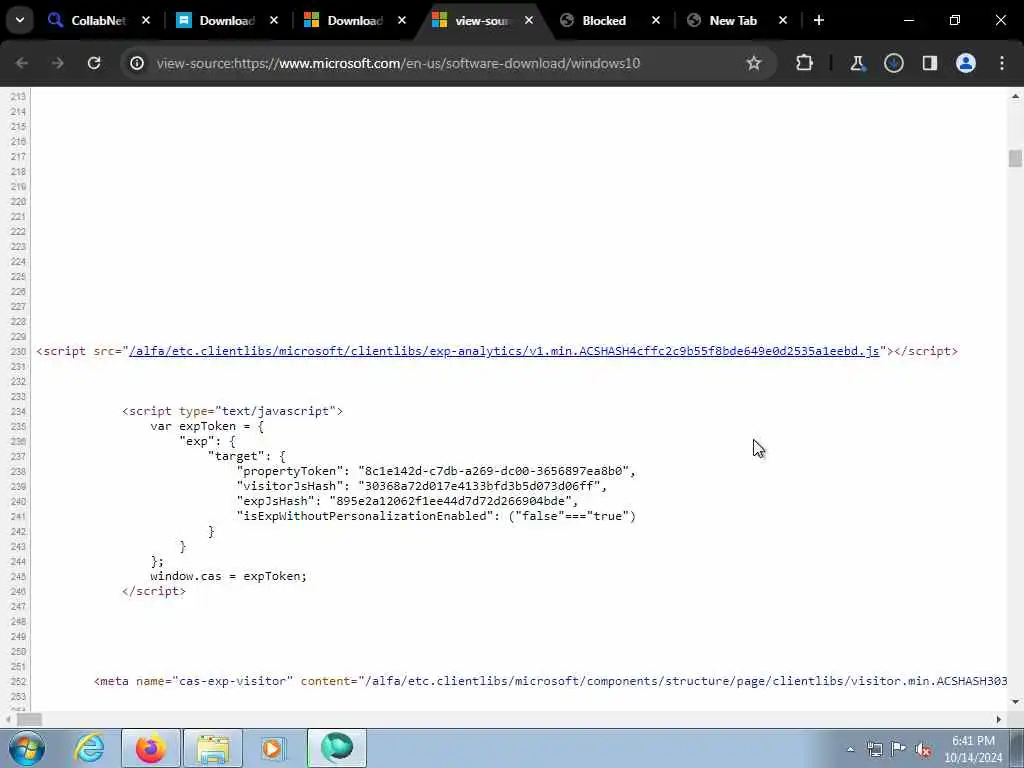Go forward to next page
This screenshot has height=768, width=1024.
[57, 63]
